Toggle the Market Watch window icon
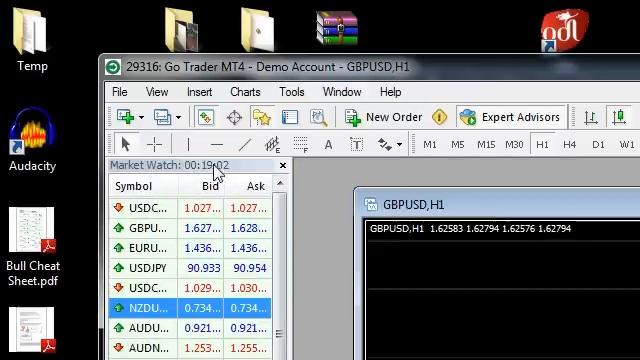640x360 pixels. (205, 118)
